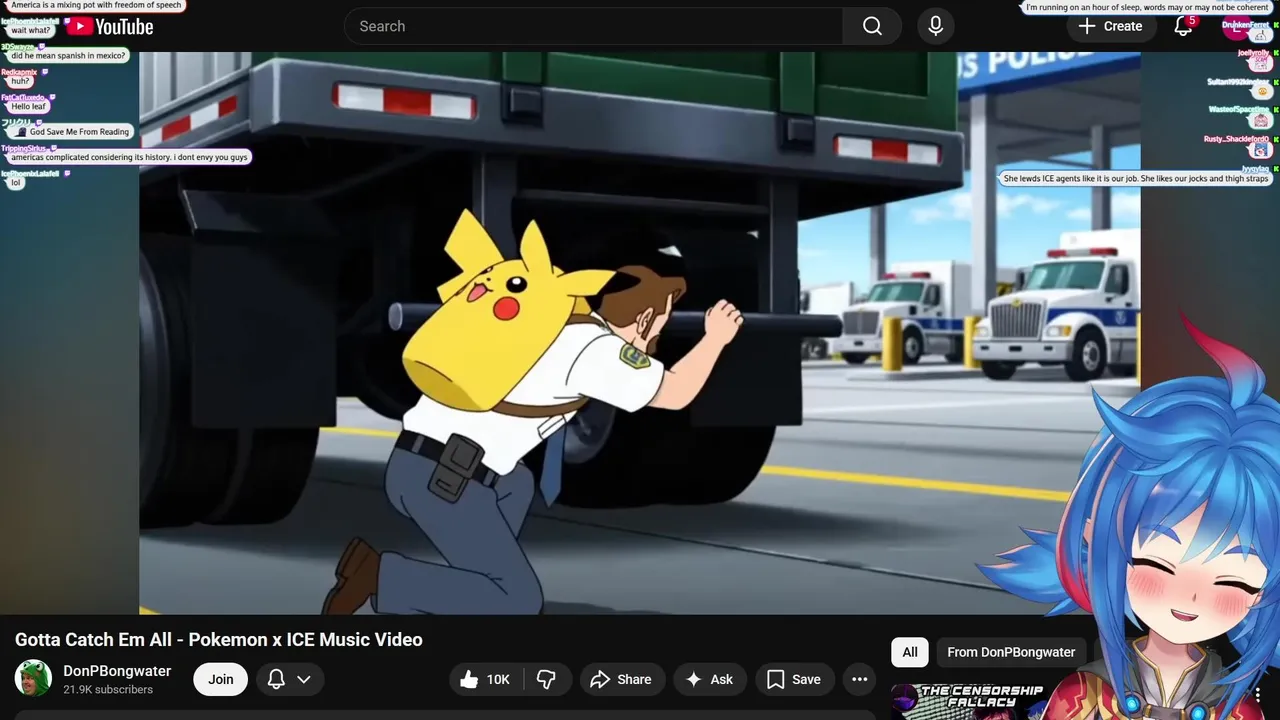Screen dimensions: 1280x720
Task: Open the DonPBongwater channel name link
Action: [x=117, y=671]
